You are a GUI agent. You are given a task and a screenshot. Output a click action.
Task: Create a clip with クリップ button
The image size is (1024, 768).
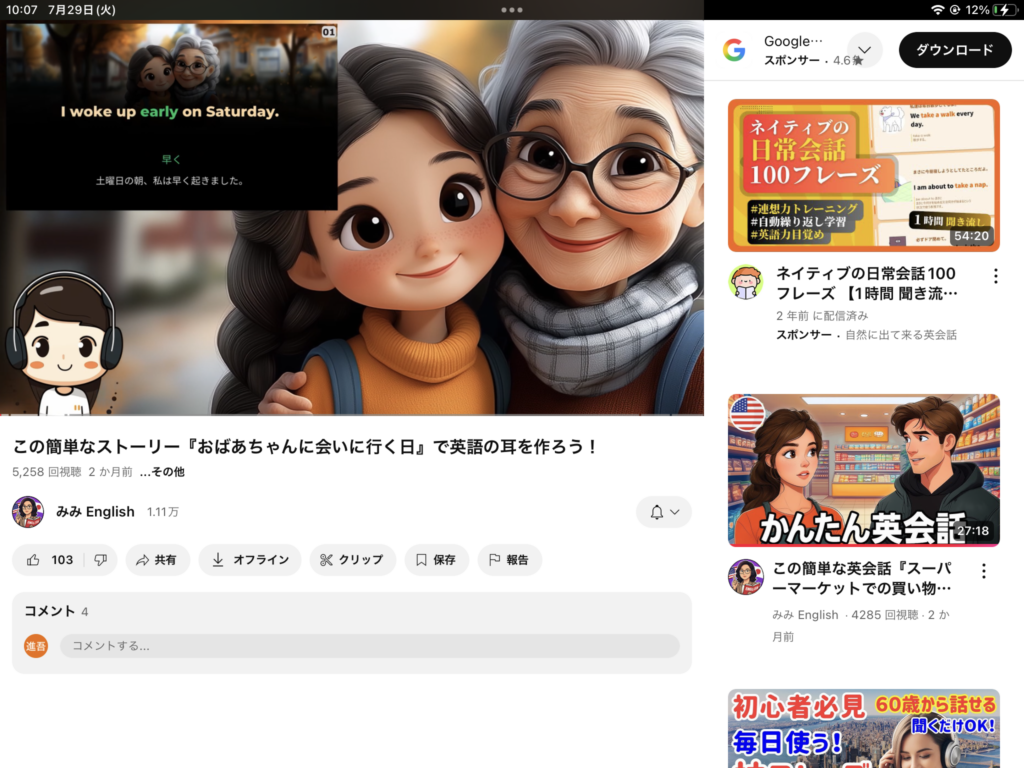(352, 560)
